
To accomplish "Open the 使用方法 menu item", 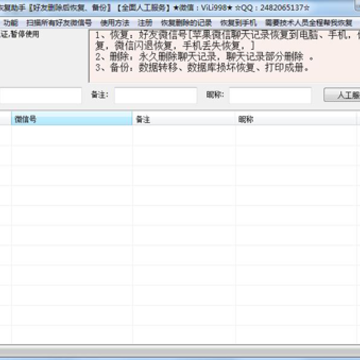I will 115,23.
